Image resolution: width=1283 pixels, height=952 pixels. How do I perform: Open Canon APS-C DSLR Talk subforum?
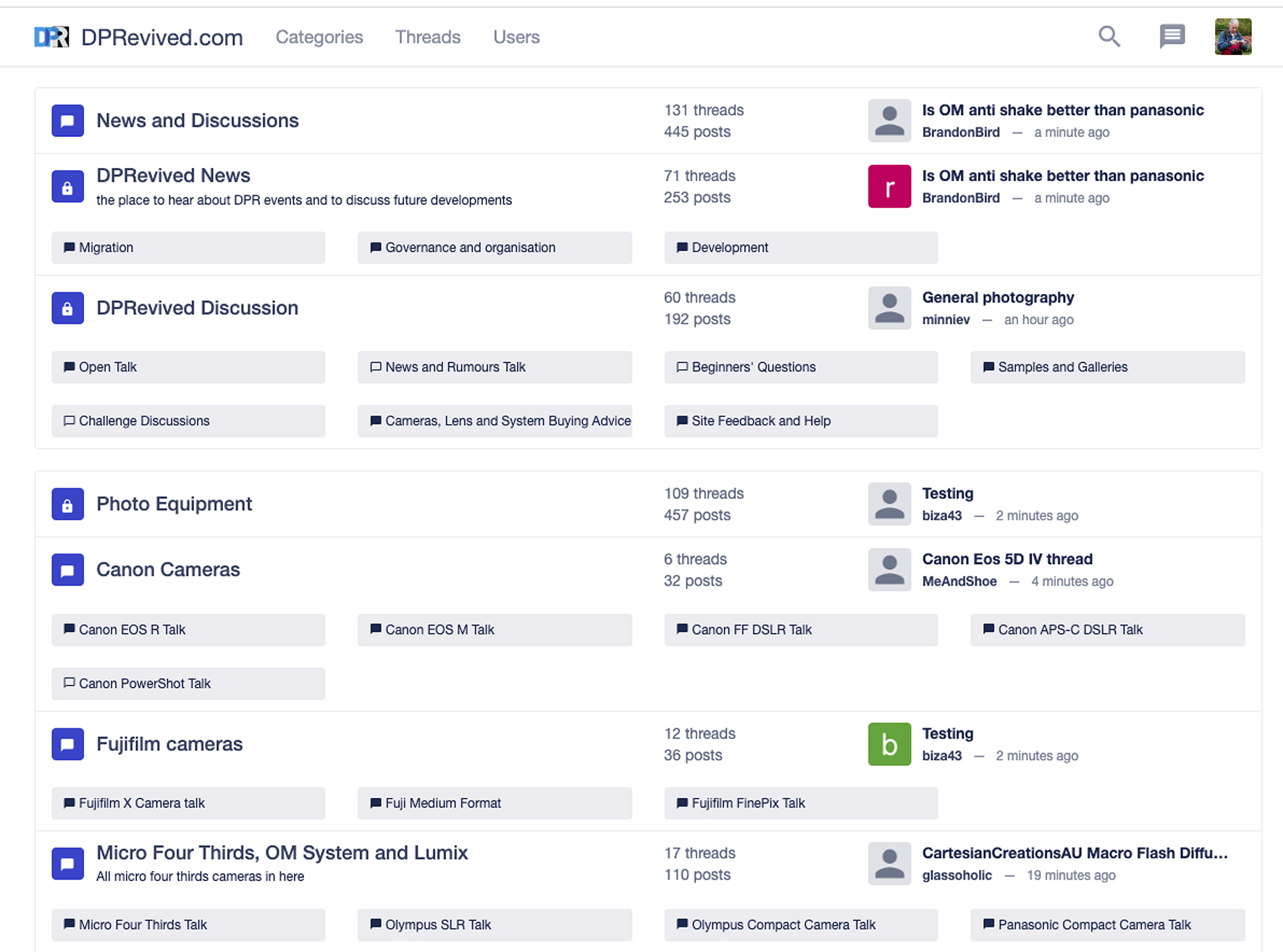(1108, 630)
